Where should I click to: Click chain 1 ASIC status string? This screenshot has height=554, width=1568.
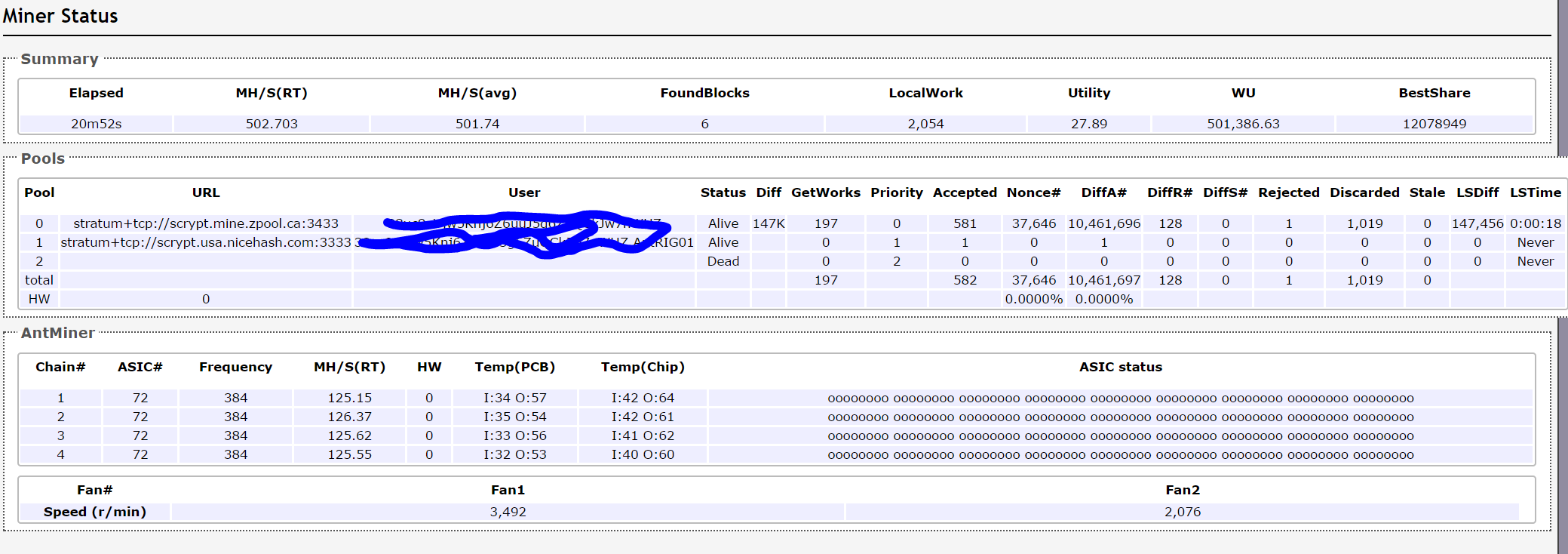1120,399
